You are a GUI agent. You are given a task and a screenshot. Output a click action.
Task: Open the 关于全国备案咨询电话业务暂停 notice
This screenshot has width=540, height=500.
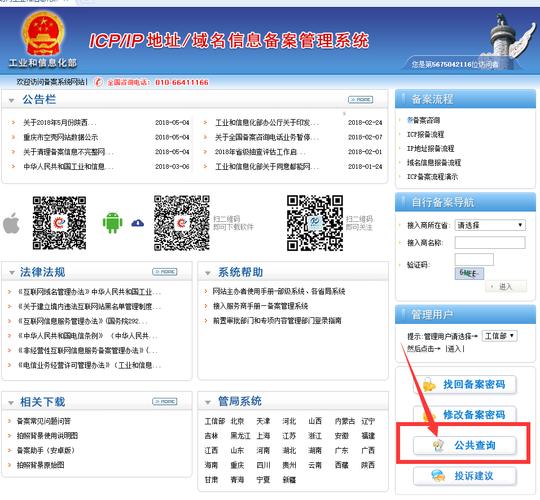[x=267, y=137]
